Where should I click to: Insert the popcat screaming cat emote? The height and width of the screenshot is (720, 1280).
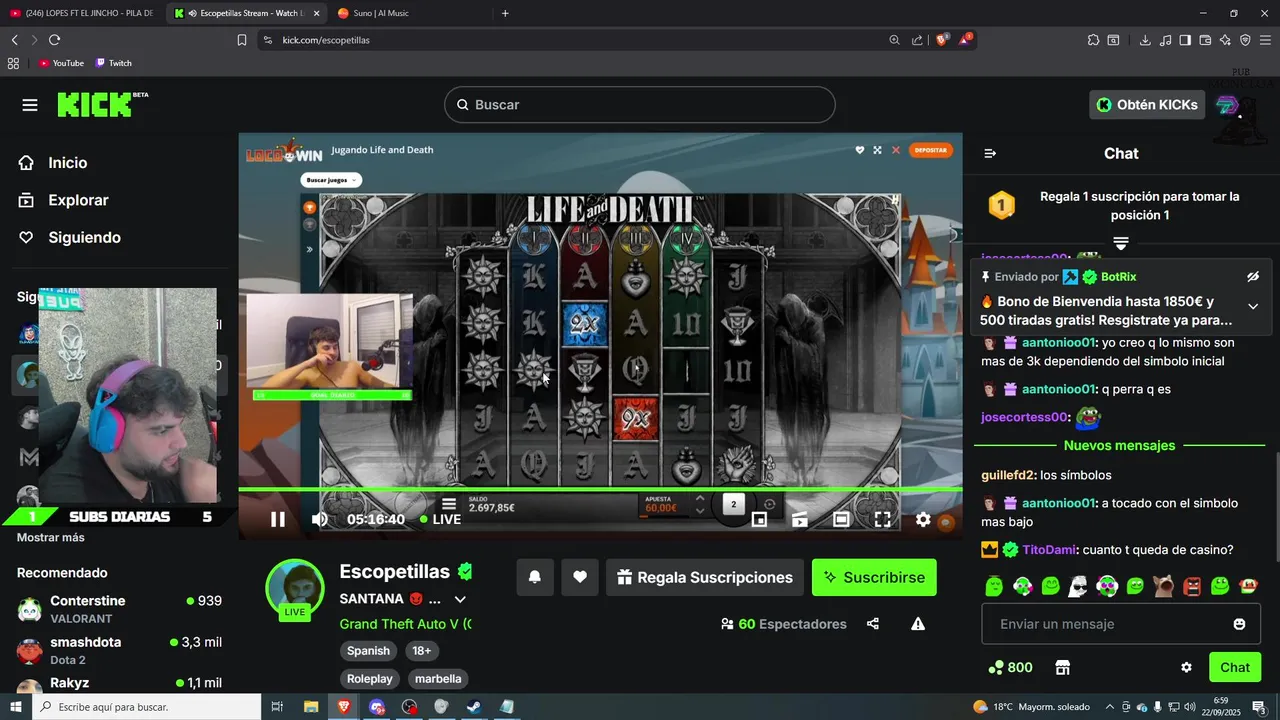(x=1163, y=586)
